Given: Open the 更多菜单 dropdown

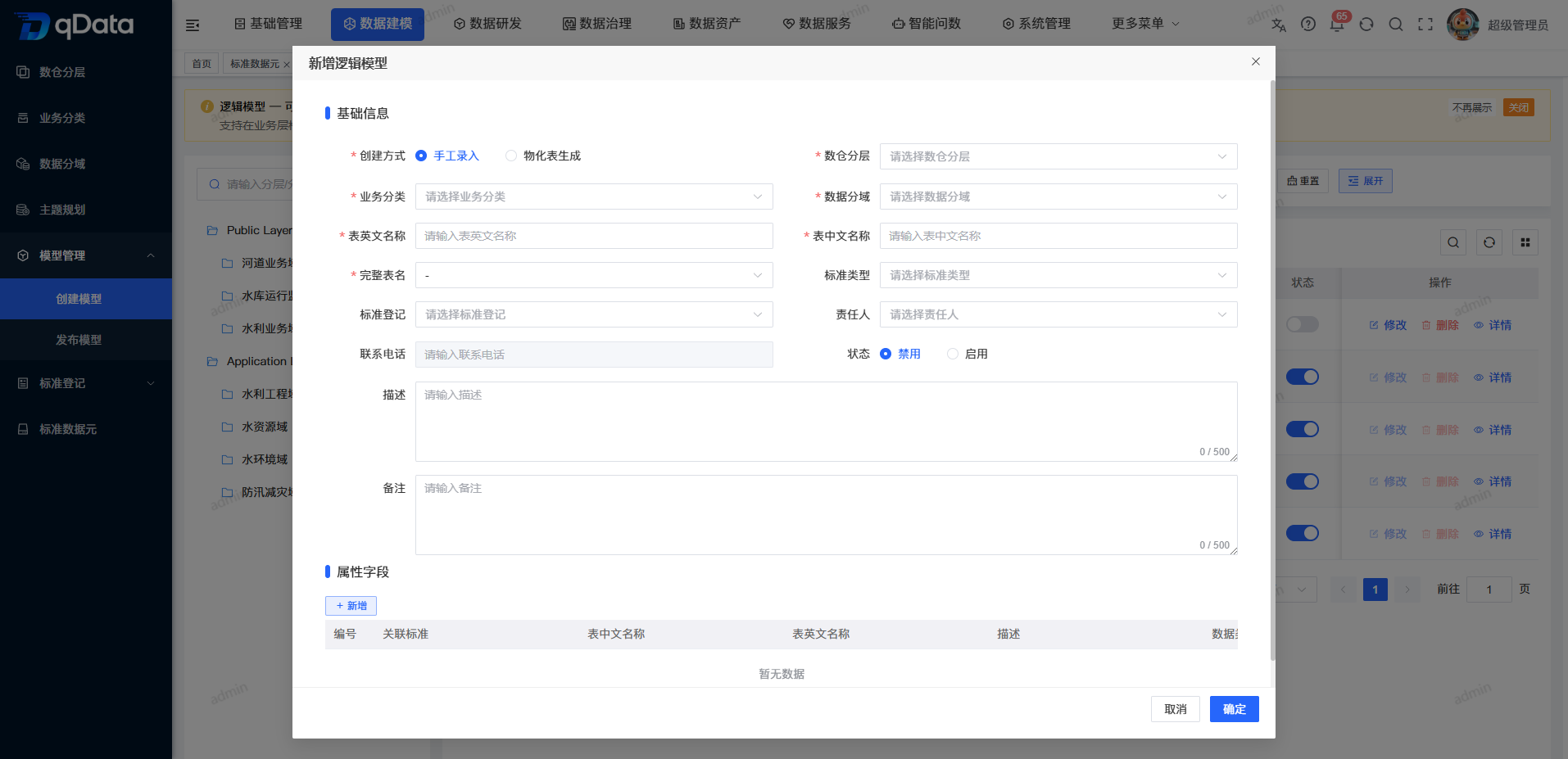Looking at the screenshot, I should pos(1145,24).
